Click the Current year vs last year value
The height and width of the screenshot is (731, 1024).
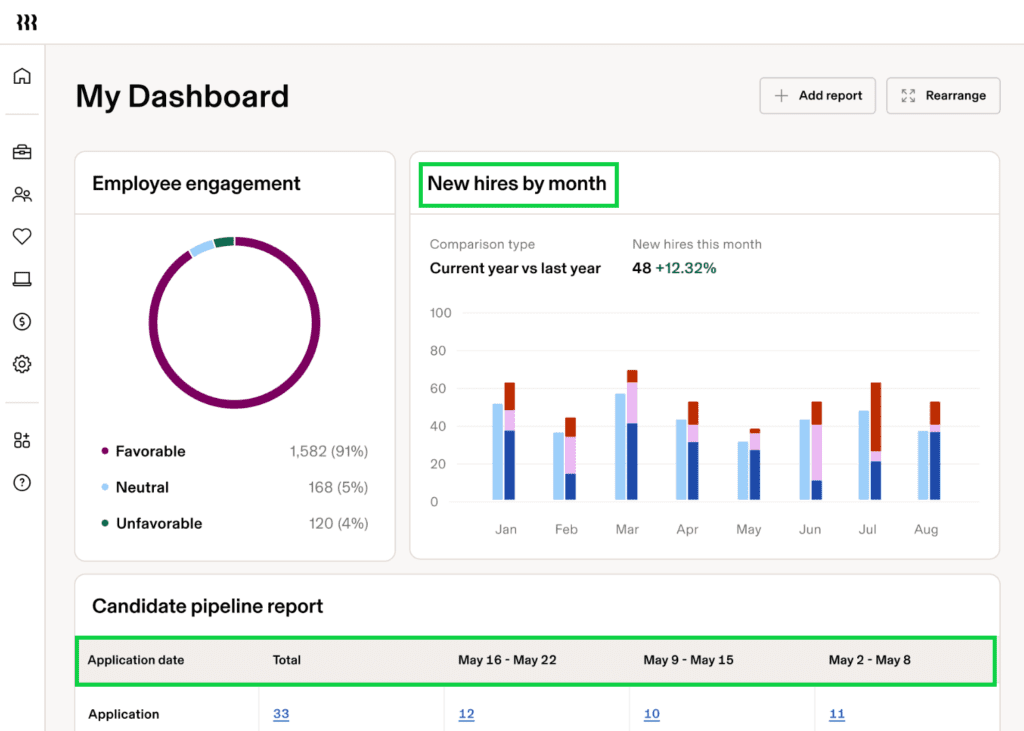point(515,268)
